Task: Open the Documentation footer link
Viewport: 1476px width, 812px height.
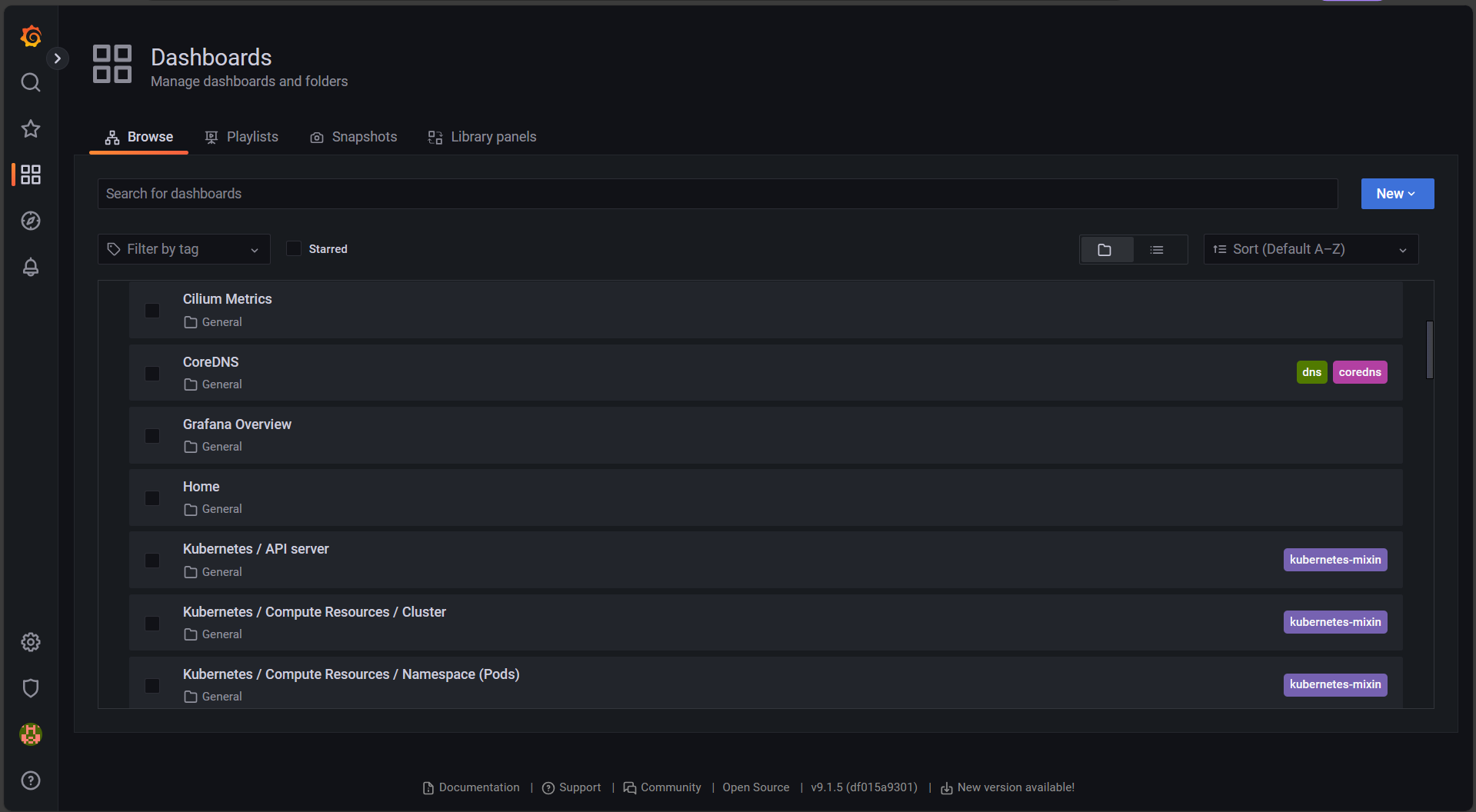Action: point(478,787)
